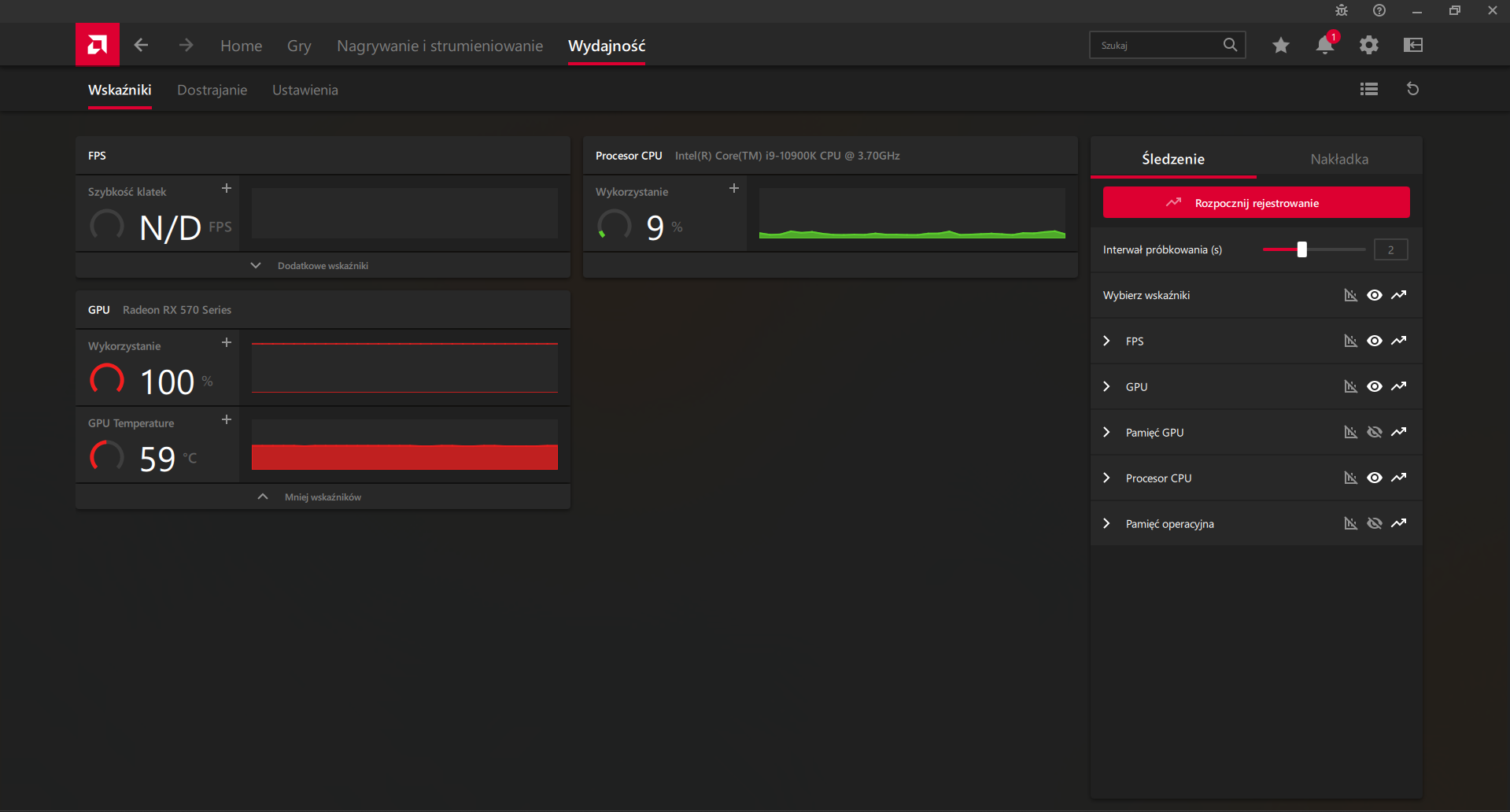Expand the GPU row in tracking panel
This screenshot has width=1510, height=812.
coord(1106,386)
